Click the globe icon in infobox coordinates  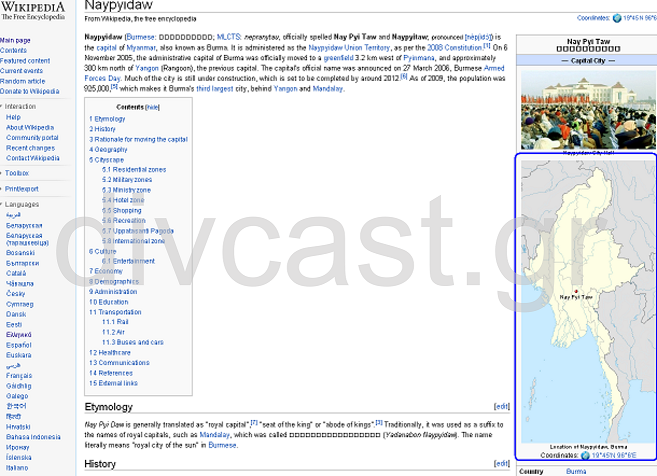point(585,455)
